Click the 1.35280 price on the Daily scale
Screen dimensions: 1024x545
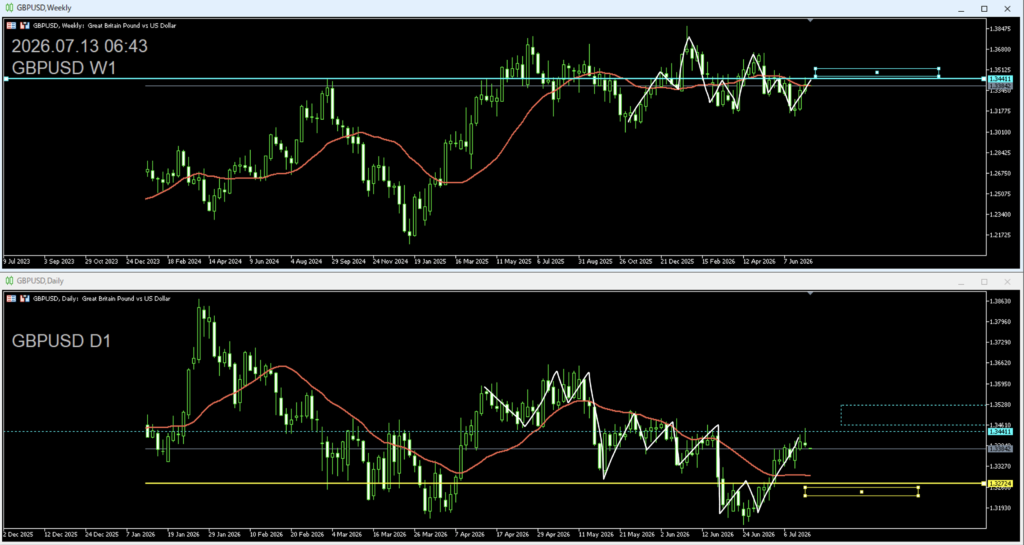[1000, 405]
